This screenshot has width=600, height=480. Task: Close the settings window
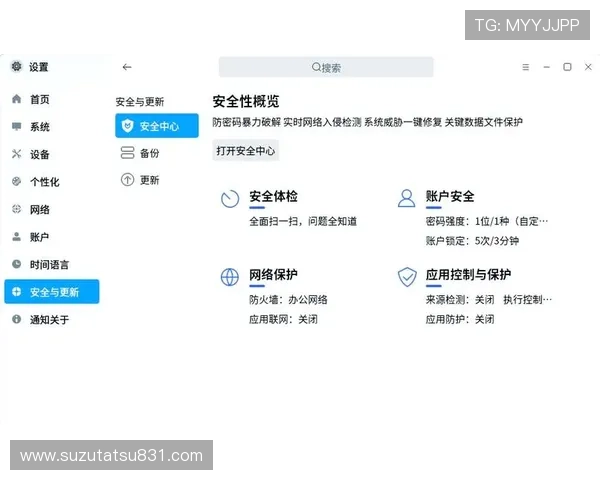(x=588, y=67)
